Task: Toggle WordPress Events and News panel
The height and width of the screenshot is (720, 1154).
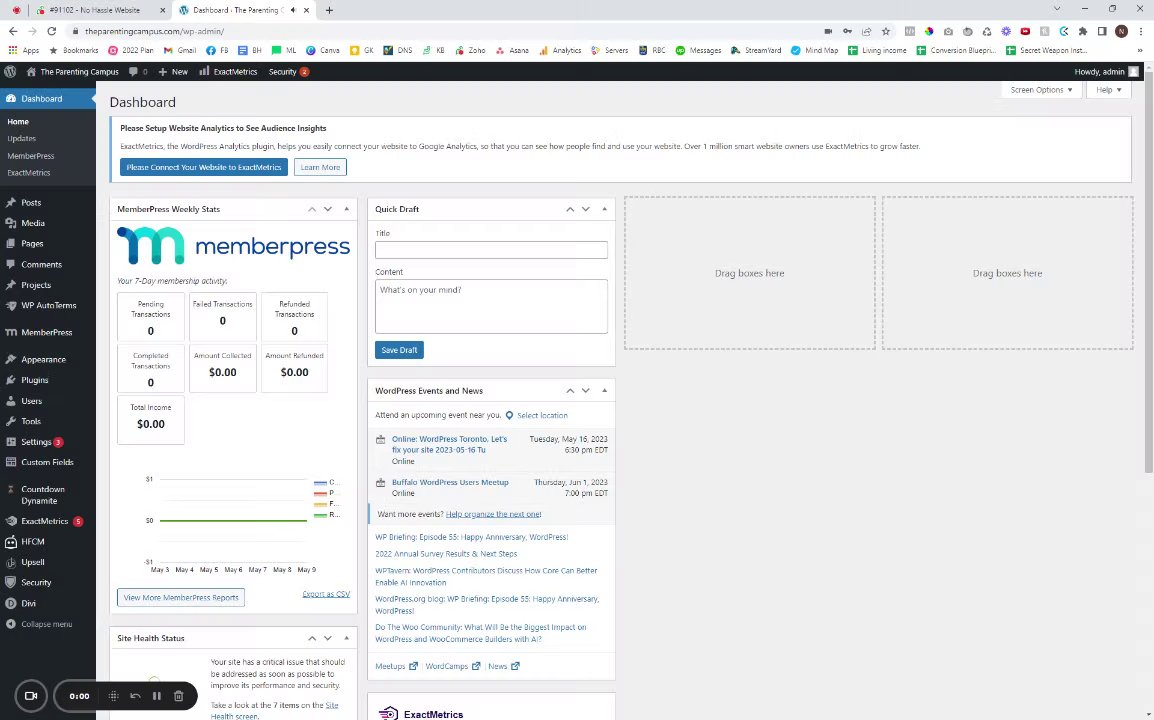Action: [604, 391]
